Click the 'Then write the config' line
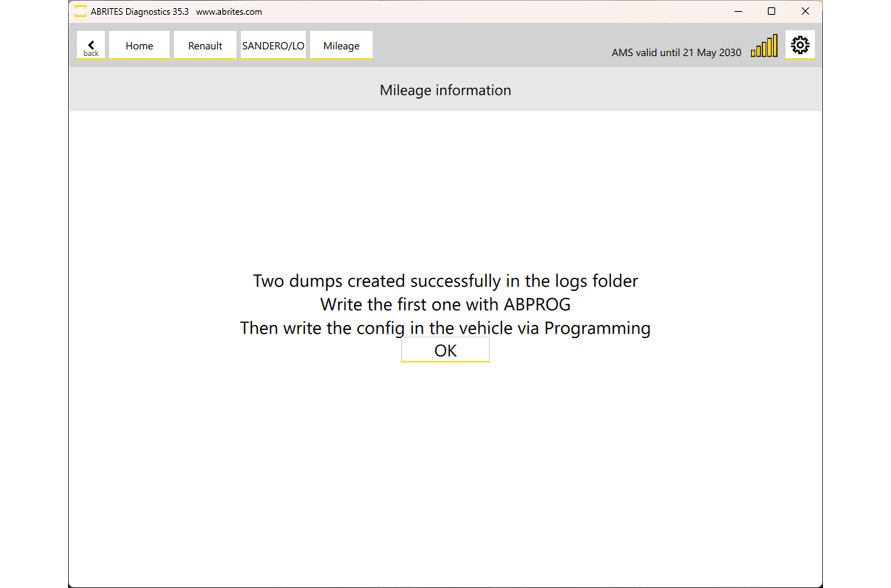Image resolution: width=891 pixels, height=588 pixels. click(x=445, y=328)
